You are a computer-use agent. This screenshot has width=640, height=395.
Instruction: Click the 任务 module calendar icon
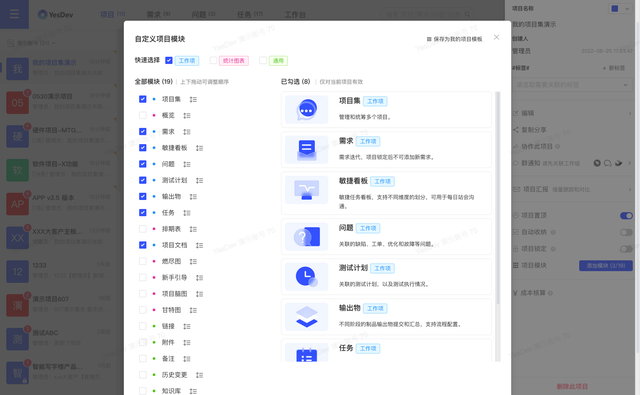[307, 354]
